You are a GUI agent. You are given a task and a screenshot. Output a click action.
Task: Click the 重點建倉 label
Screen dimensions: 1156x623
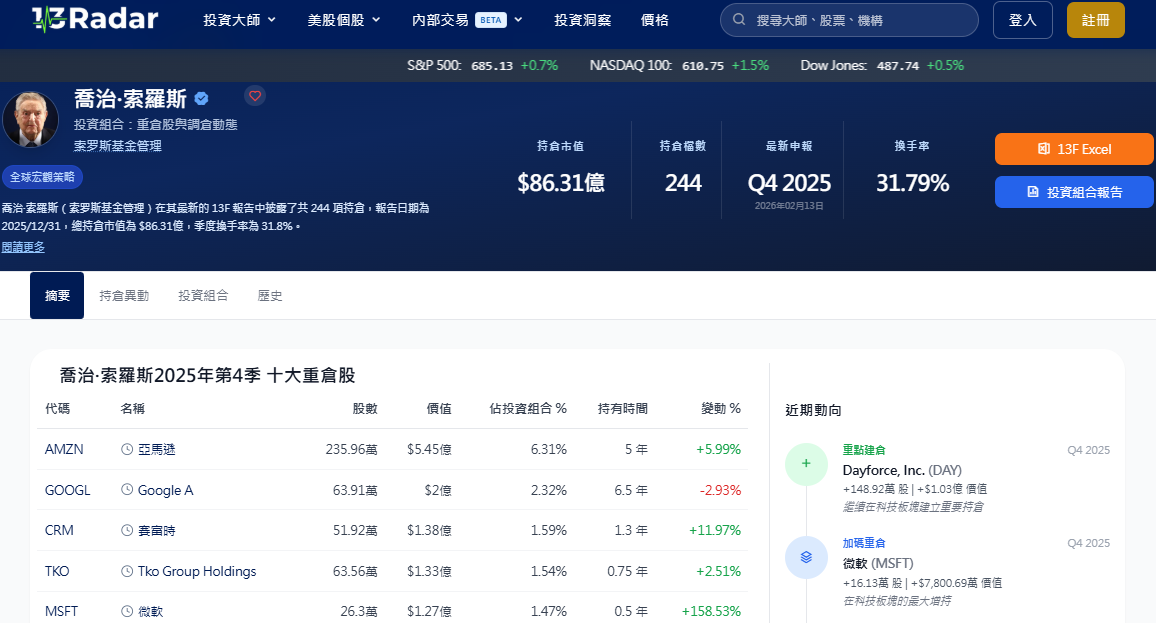(864, 450)
